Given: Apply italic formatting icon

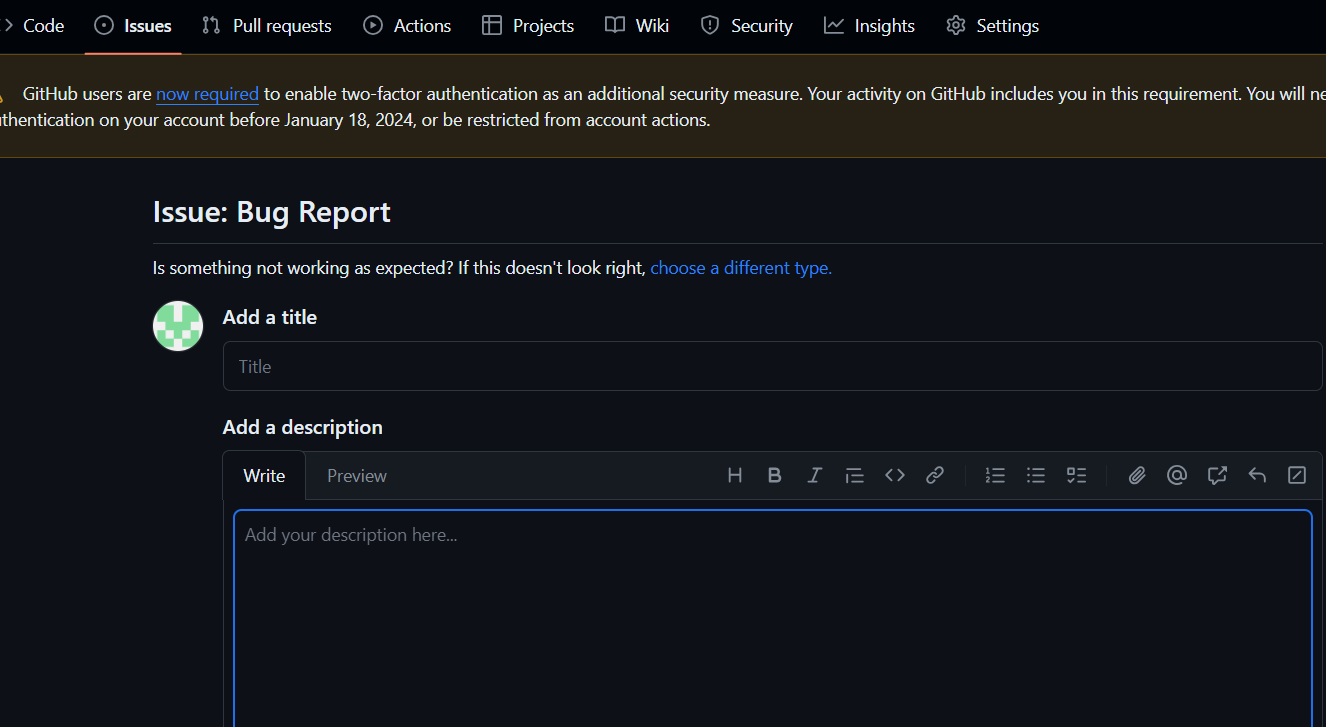Looking at the screenshot, I should (x=815, y=476).
